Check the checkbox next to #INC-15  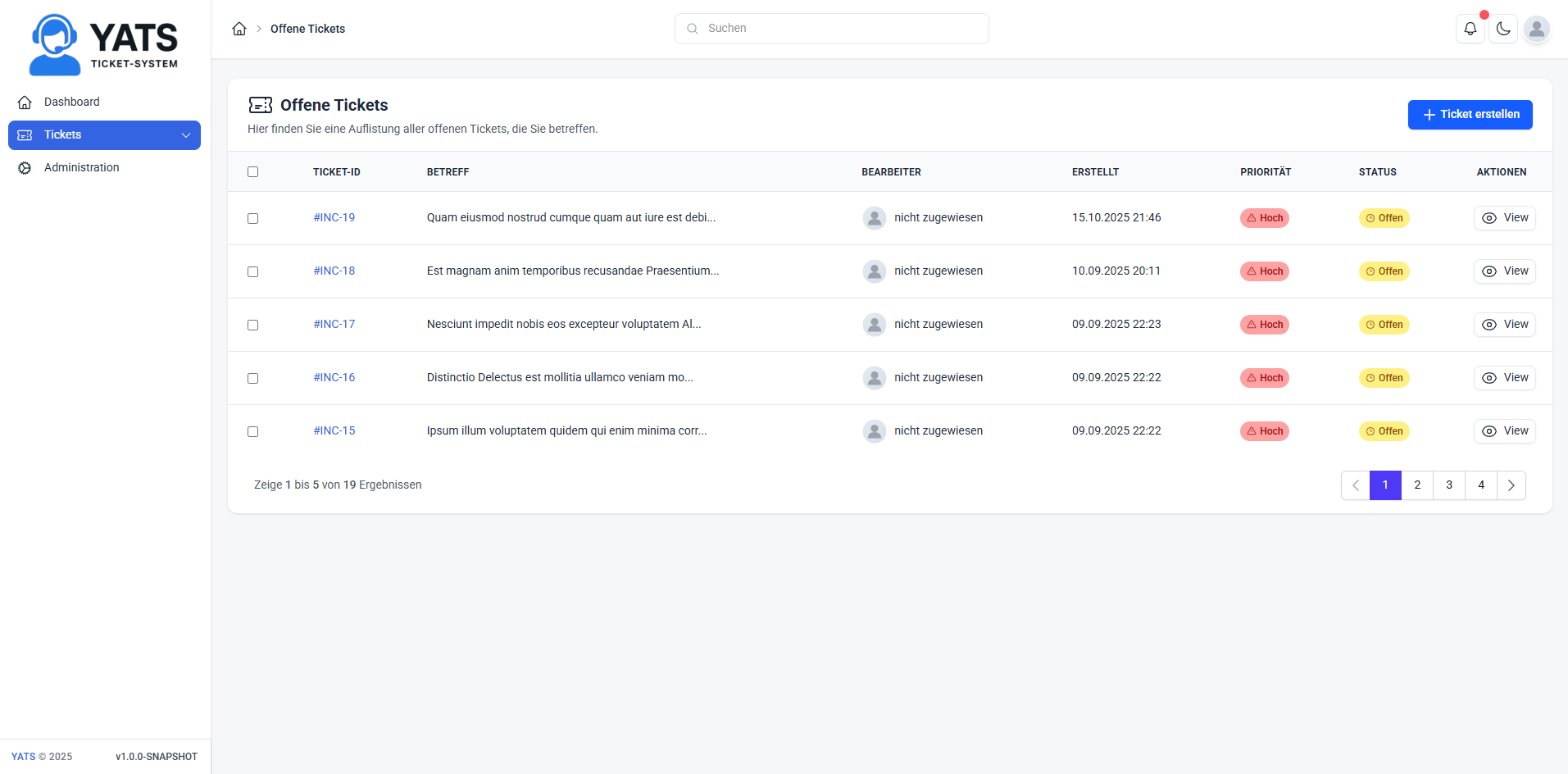coord(252,431)
